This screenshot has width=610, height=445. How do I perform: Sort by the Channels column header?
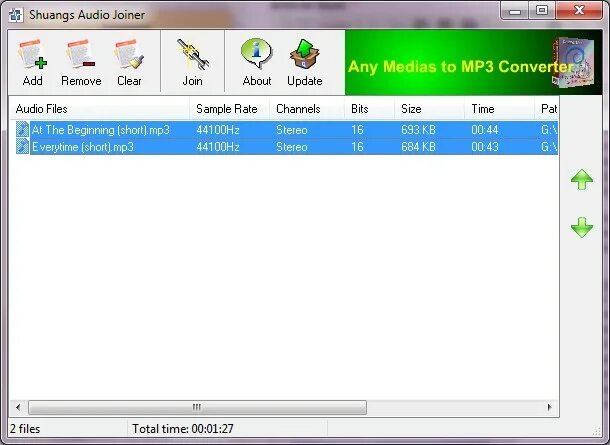307,109
